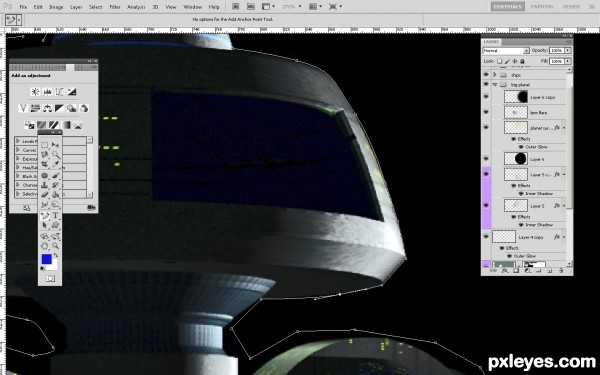Open the Analysis menu
The image size is (600, 375).
click(136, 7)
